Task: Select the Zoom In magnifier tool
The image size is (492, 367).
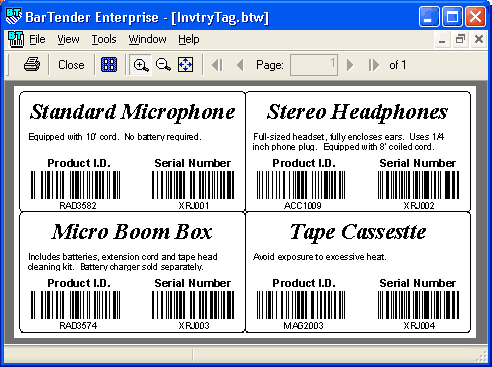Action: 141,65
